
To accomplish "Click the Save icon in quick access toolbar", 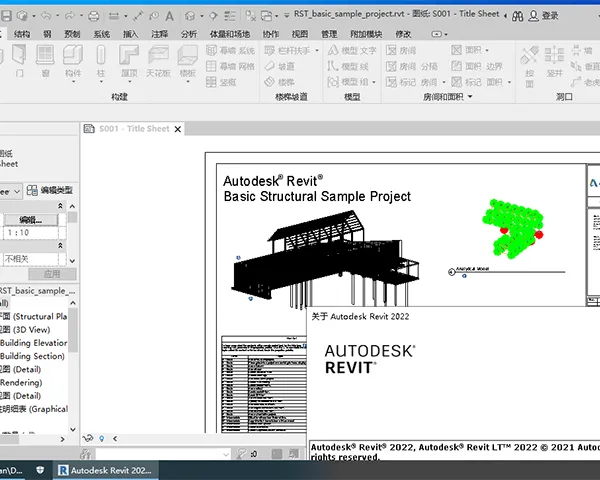I will (x=7, y=16).
